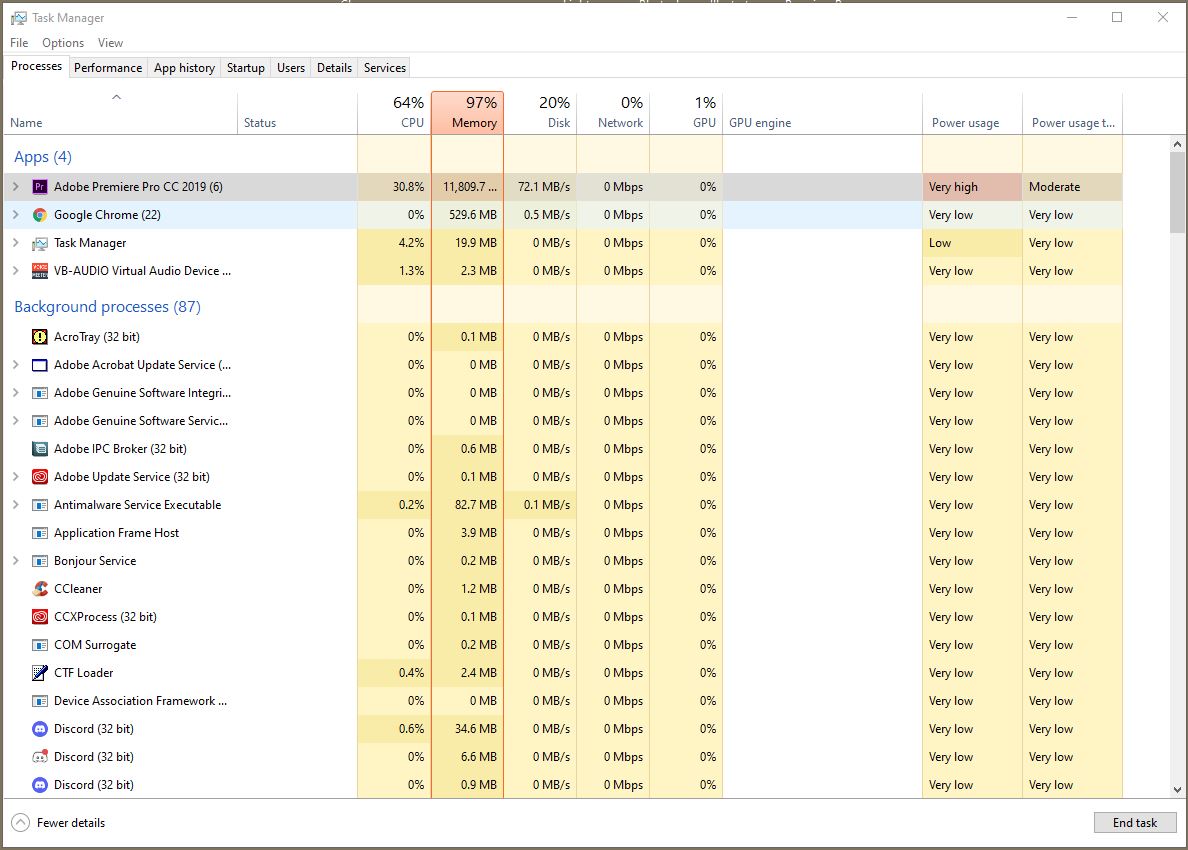
Task: Select the VB-AUDIO Virtual Audio Device icon
Action: 40,271
